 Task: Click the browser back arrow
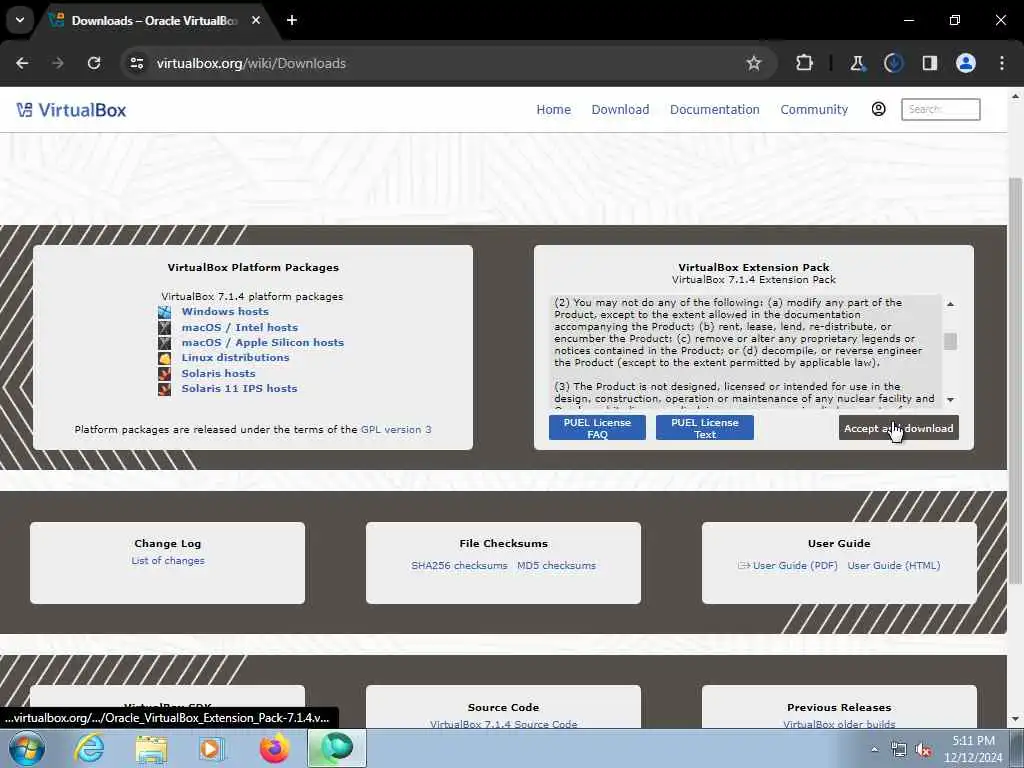tap(22, 63)
